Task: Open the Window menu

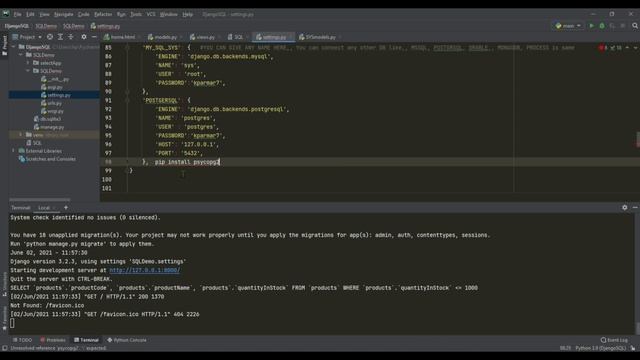Action: point(169,14)
